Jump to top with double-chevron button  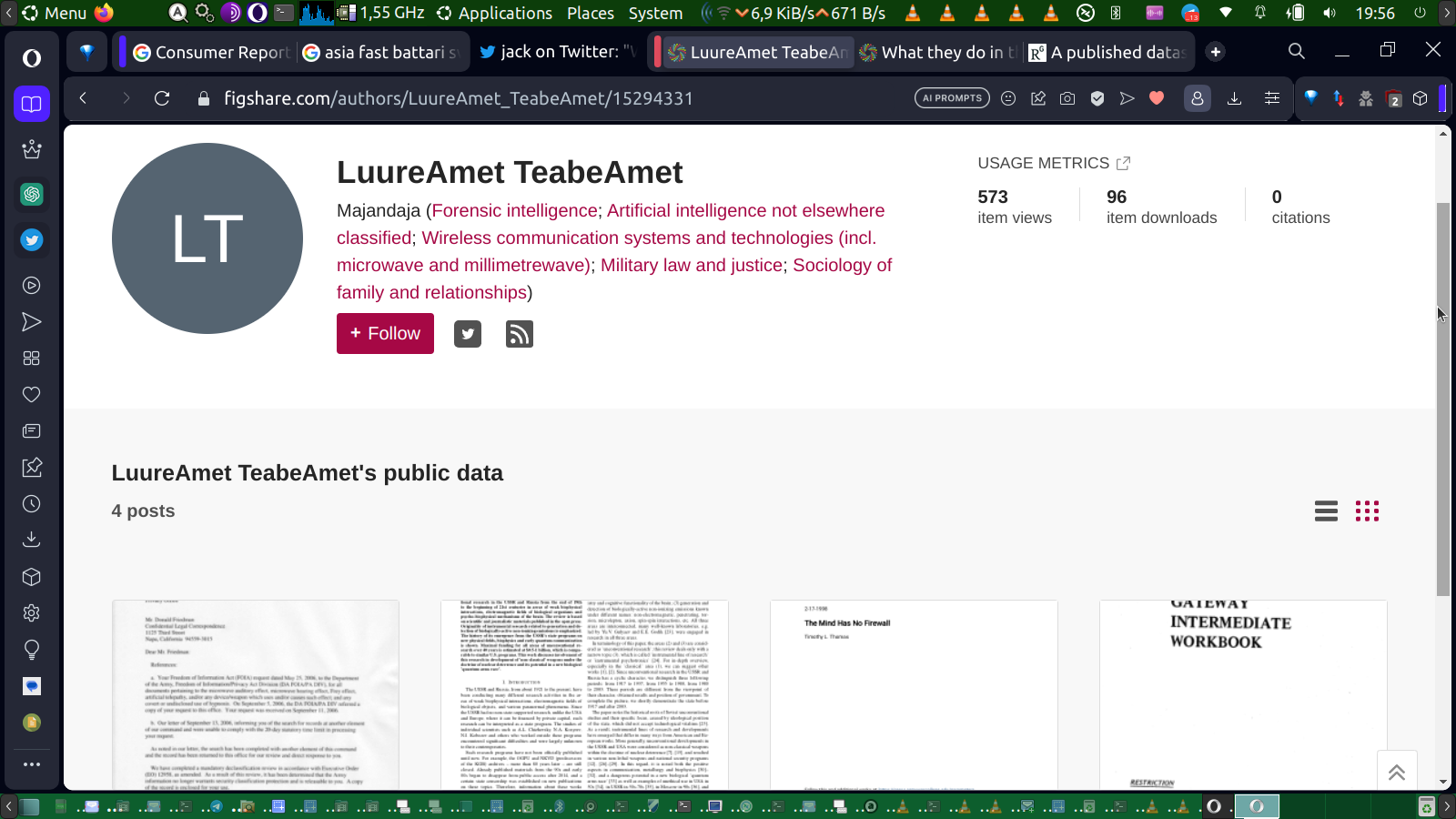pos(1397,773)
